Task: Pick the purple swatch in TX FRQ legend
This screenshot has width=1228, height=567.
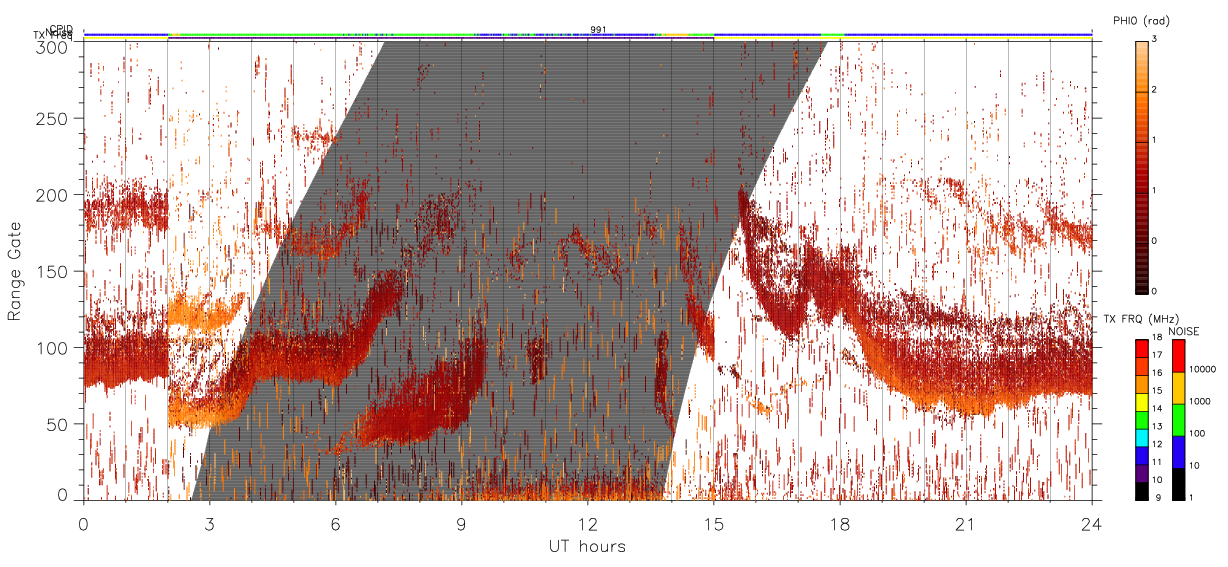Action: [1141, 473]
